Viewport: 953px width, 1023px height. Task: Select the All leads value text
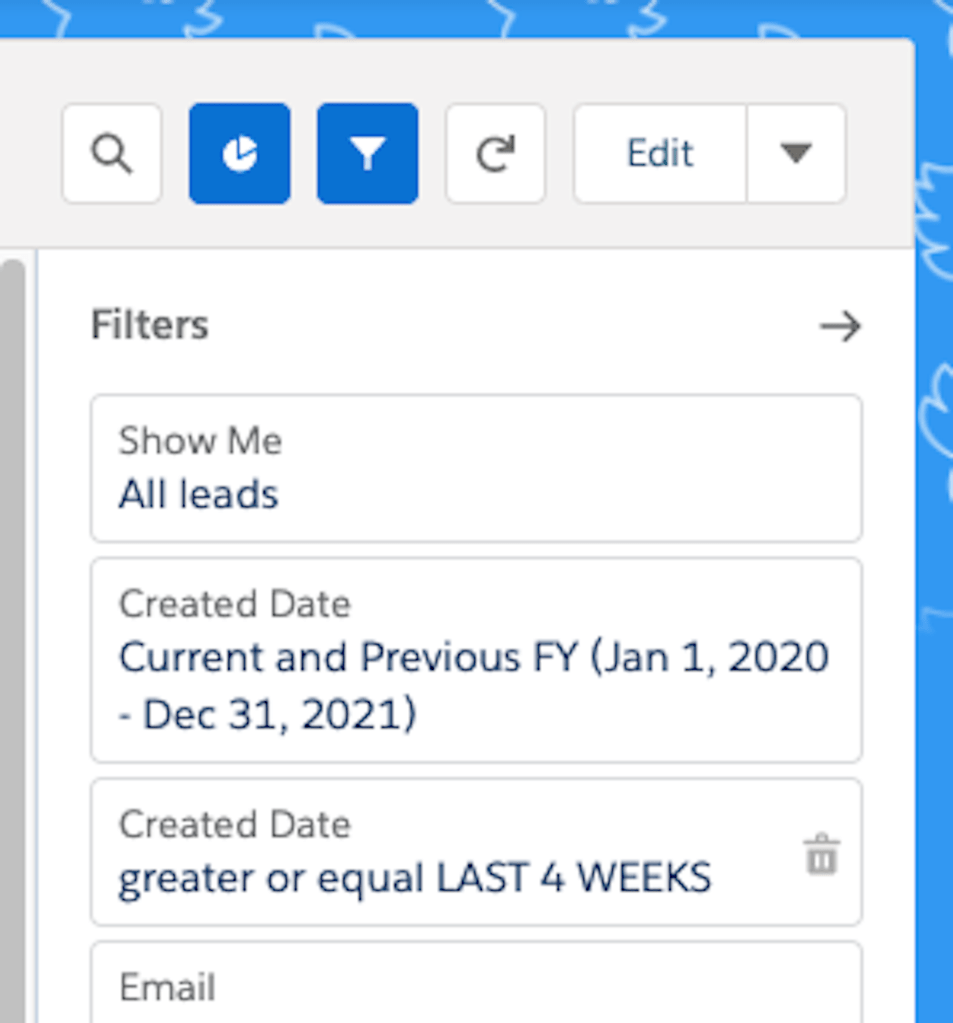coord(198,495)
